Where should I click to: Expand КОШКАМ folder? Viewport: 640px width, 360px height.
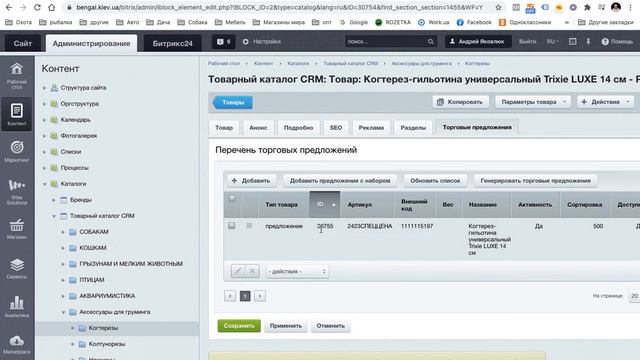63,248
